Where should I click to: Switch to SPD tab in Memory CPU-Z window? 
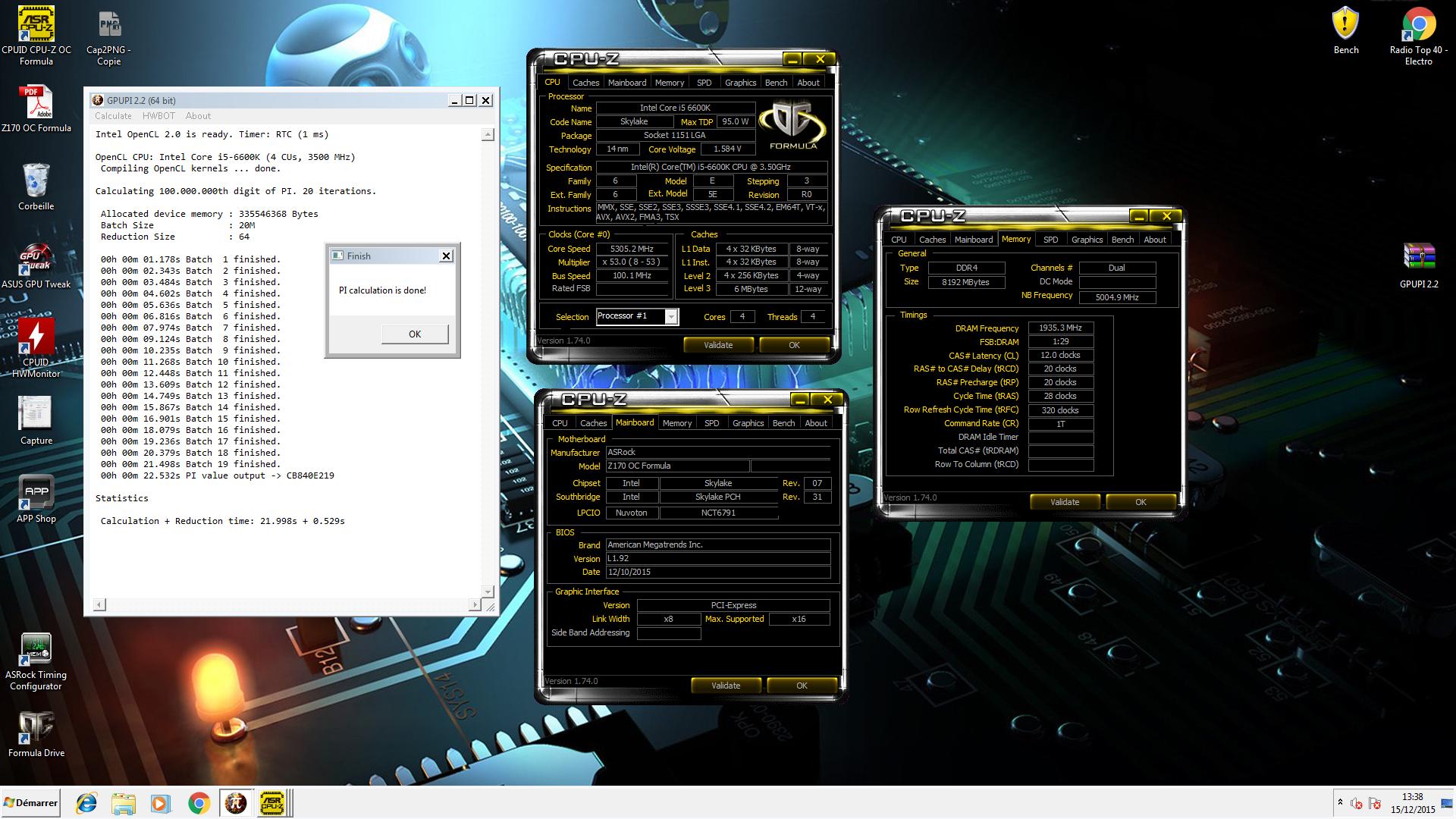point(1051,240)
